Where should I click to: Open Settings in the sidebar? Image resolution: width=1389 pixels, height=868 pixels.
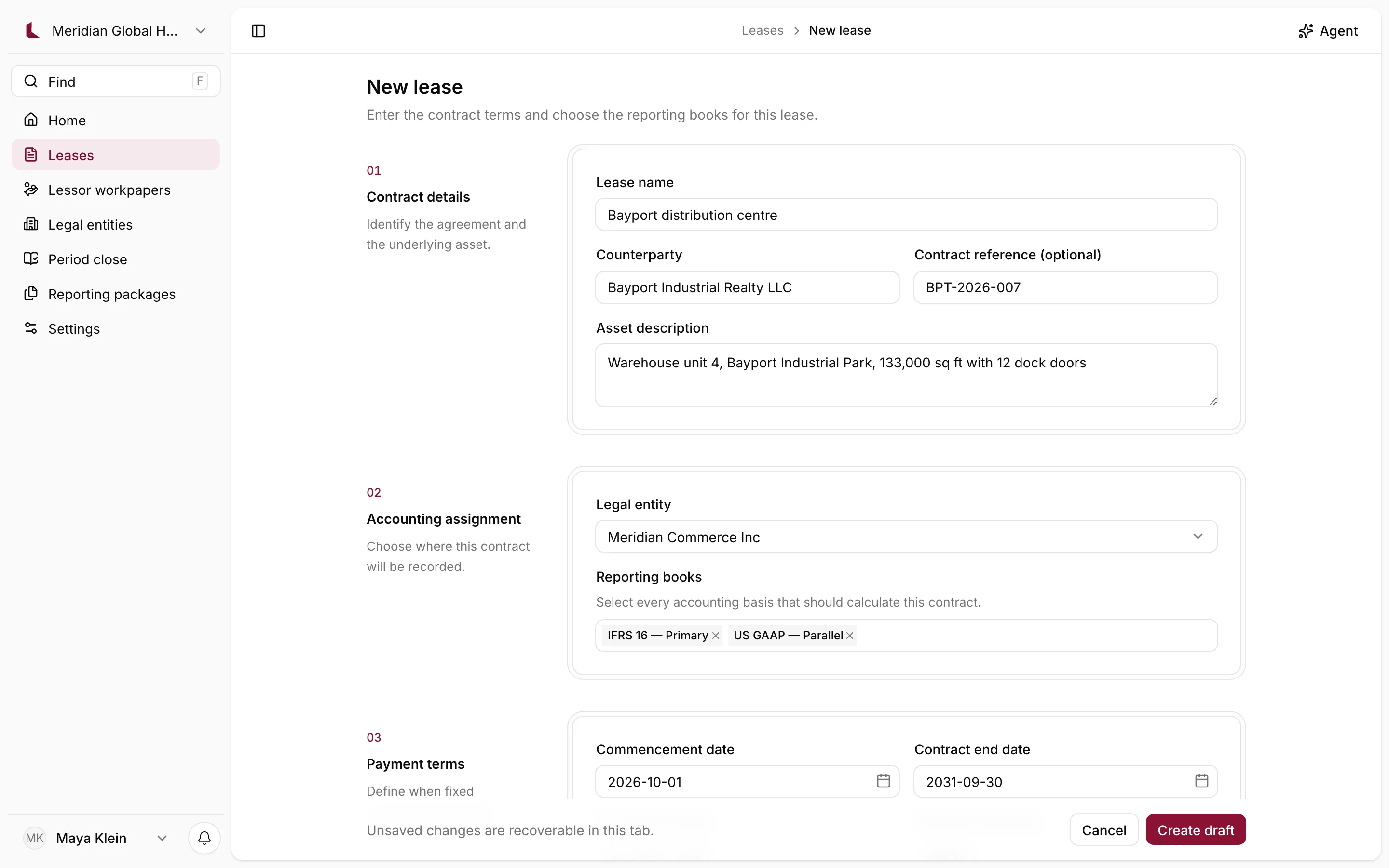click(x=115, y=328)
